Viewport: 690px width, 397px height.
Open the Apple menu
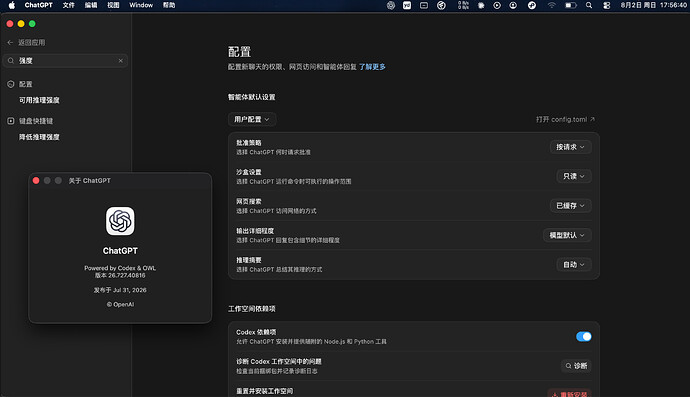pos(12,5)
